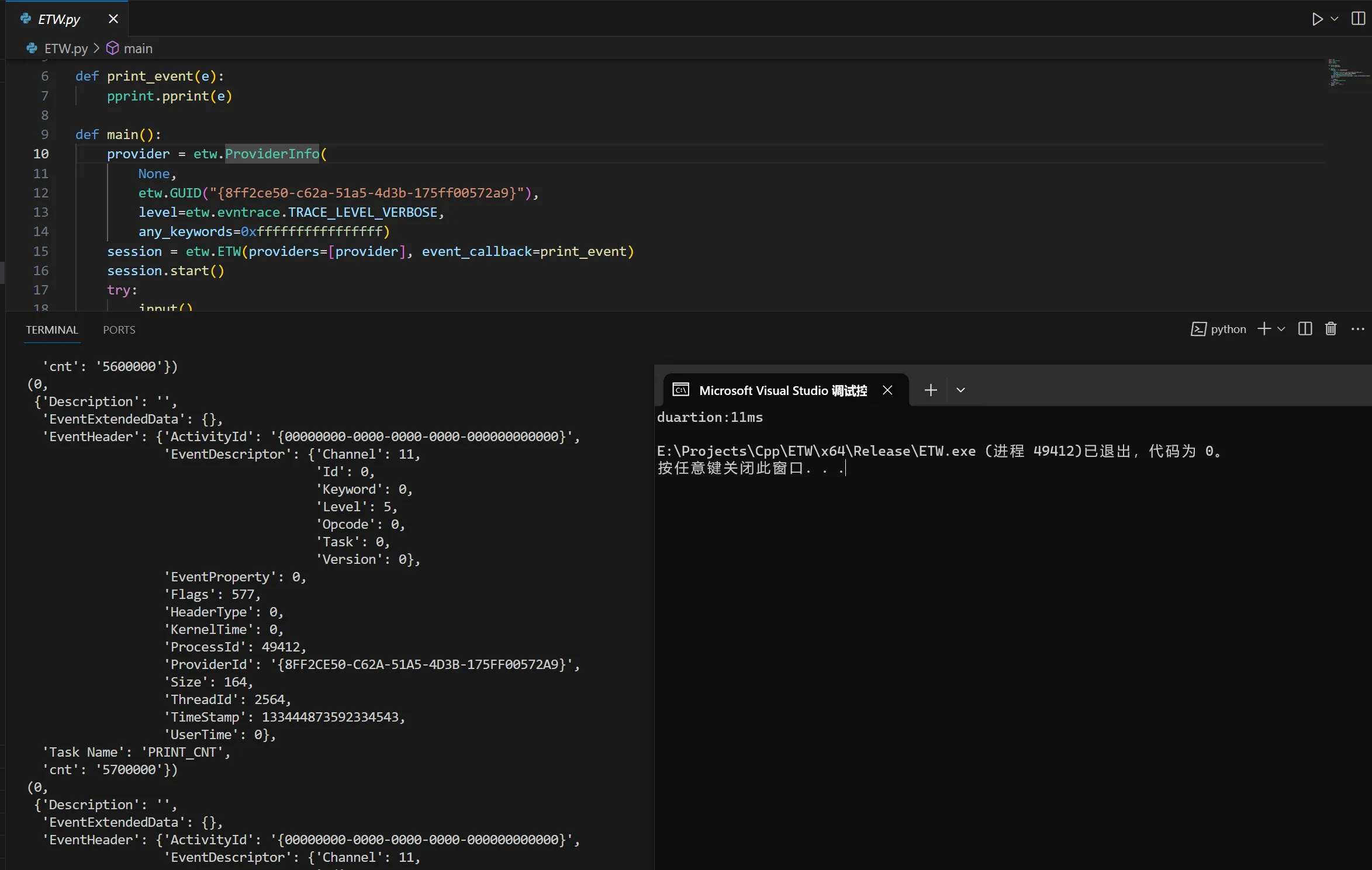1372x870 pixels.
Task: Switch to the PORTS panel tab
Action: 119,330
